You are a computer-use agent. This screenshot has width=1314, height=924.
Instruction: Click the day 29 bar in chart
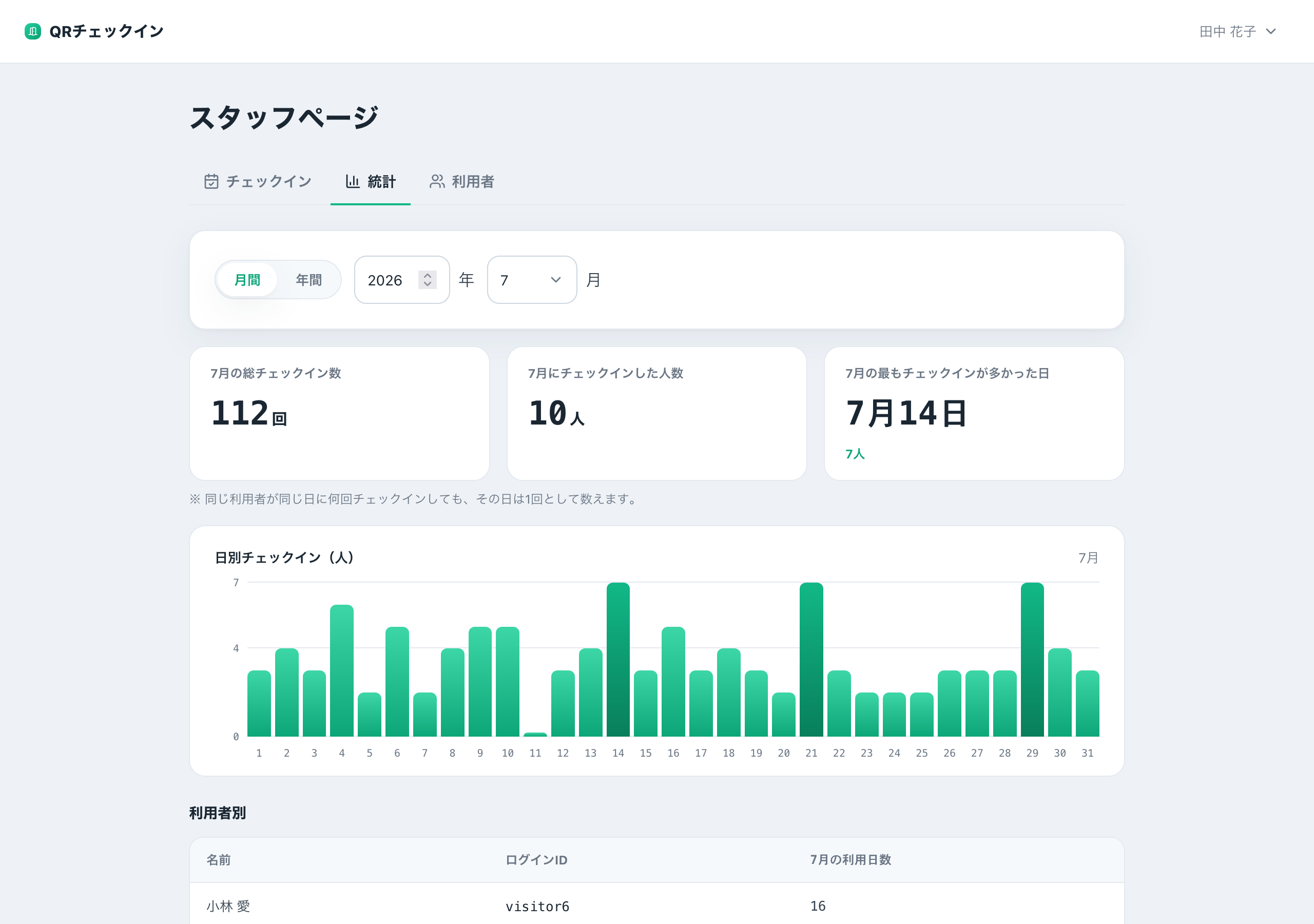coord(1032,660)
